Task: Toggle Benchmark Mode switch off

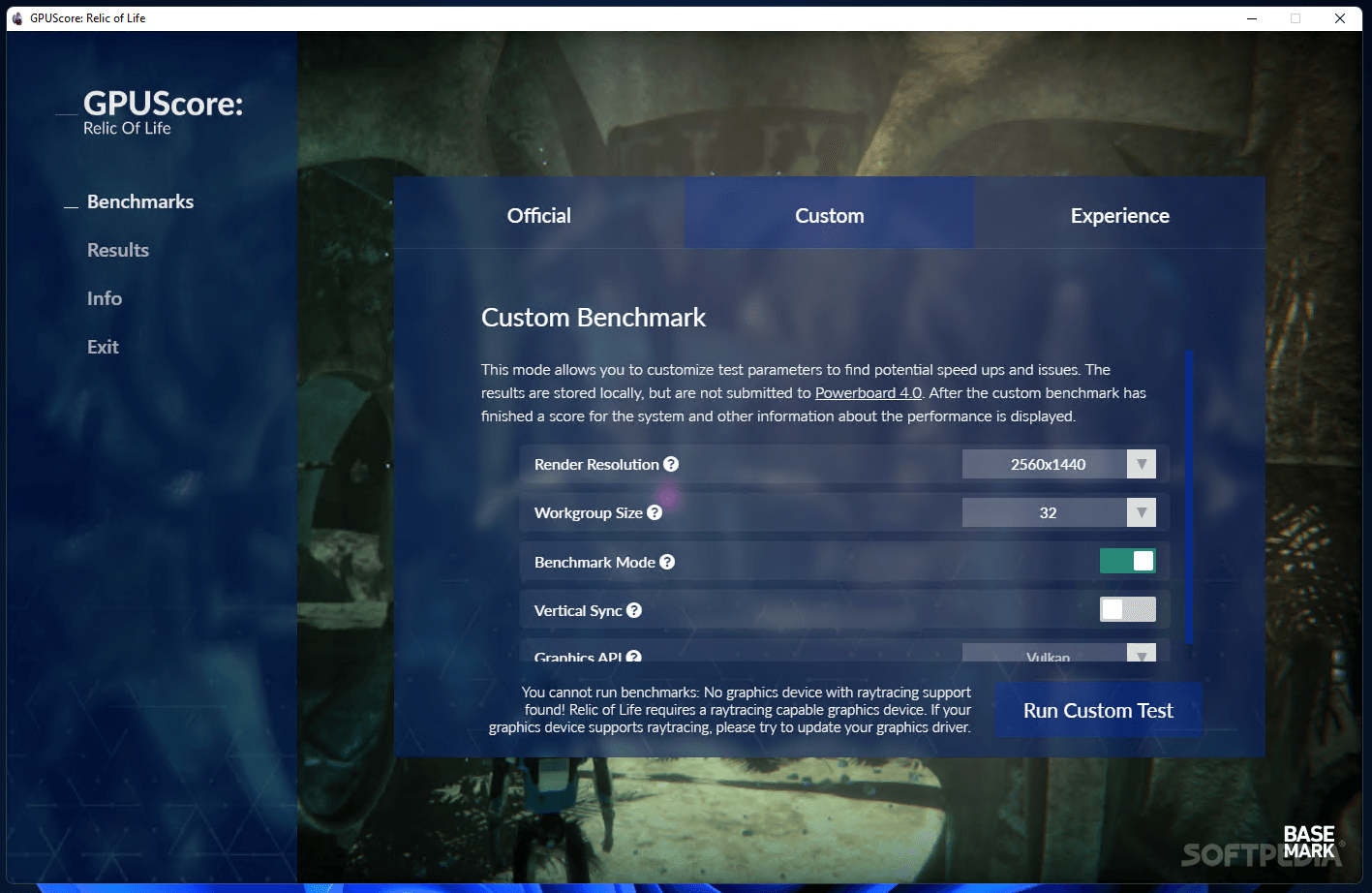Action: (x=1127, y=561)
